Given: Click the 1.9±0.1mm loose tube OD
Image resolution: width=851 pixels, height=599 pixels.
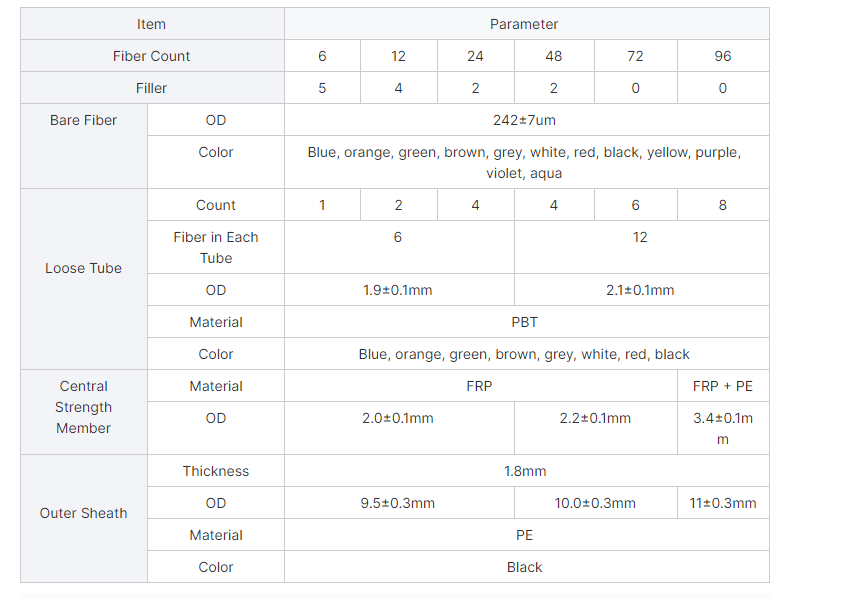Looking at the screenshot, I should point(399,290).
